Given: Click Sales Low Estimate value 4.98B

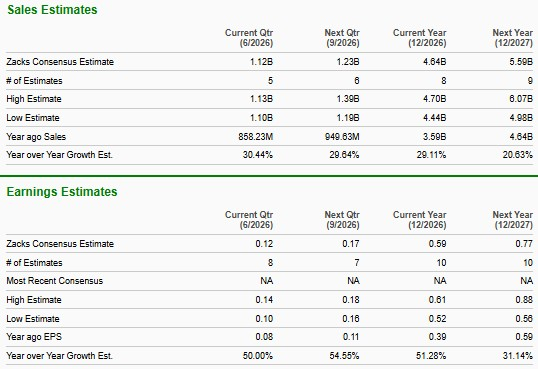Looking at the screenshot, I should click(521, 118).
